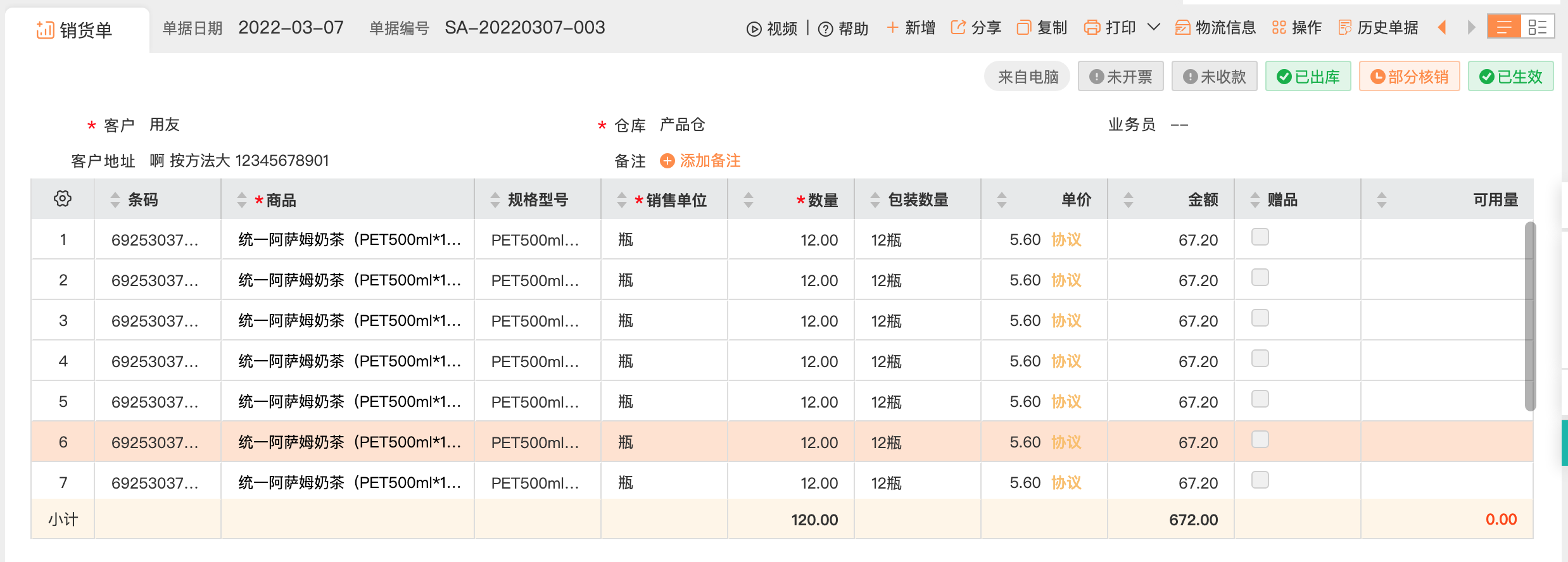Open 物流信息 logistics icon
This screenshot has width=1568, height=562.
click(1182, 28)
